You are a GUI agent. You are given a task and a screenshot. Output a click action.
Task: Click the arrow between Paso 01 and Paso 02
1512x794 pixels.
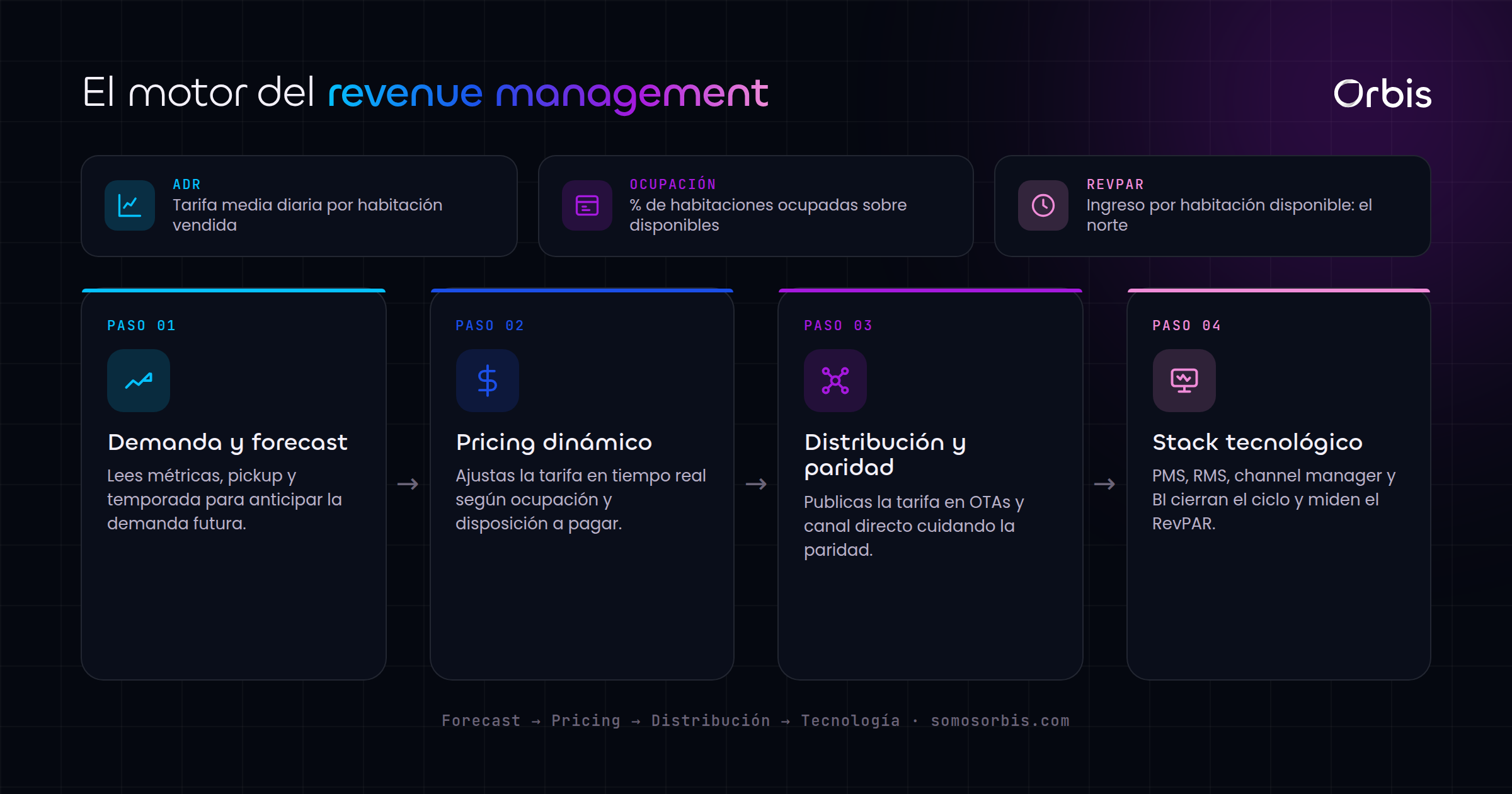[408, 484]
